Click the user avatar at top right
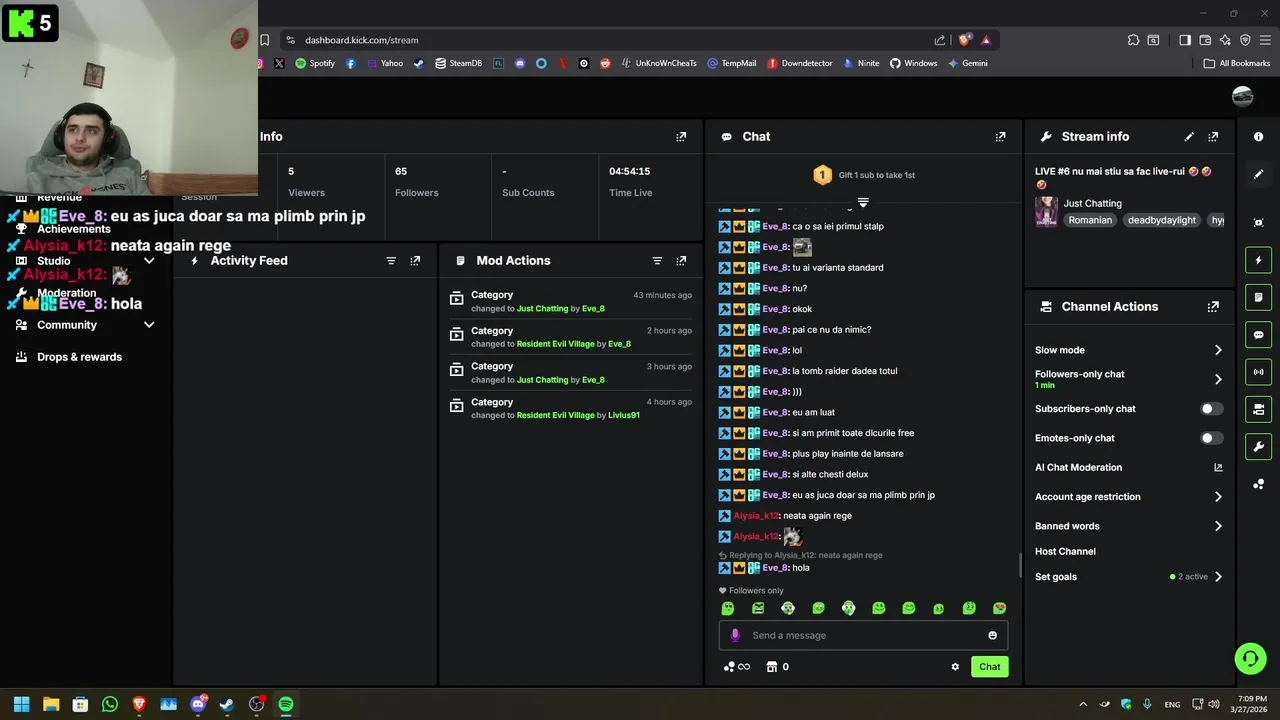This screenshot has height=720, width=1280. 1243,96
